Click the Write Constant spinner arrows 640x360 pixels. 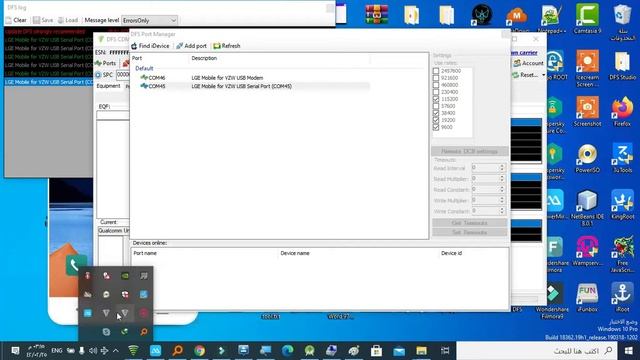(502, 211)
